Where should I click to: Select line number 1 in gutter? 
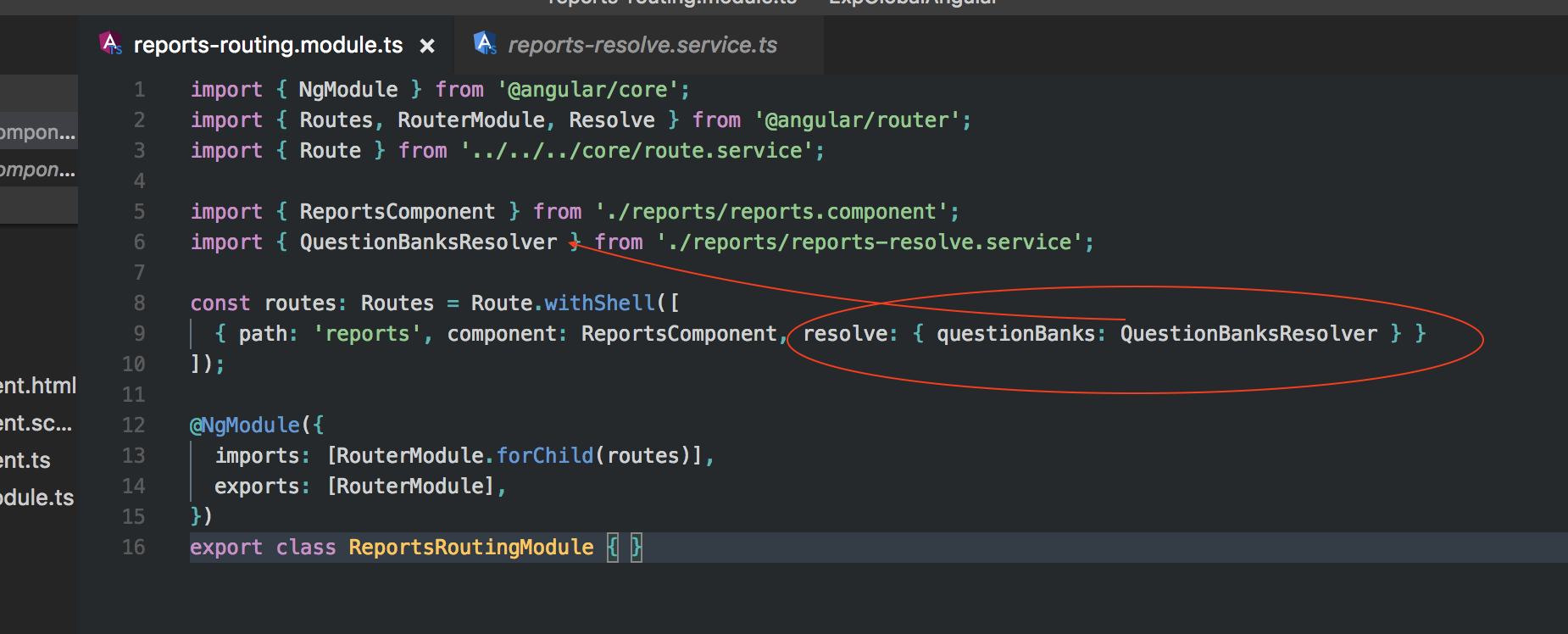coord(139,90)
